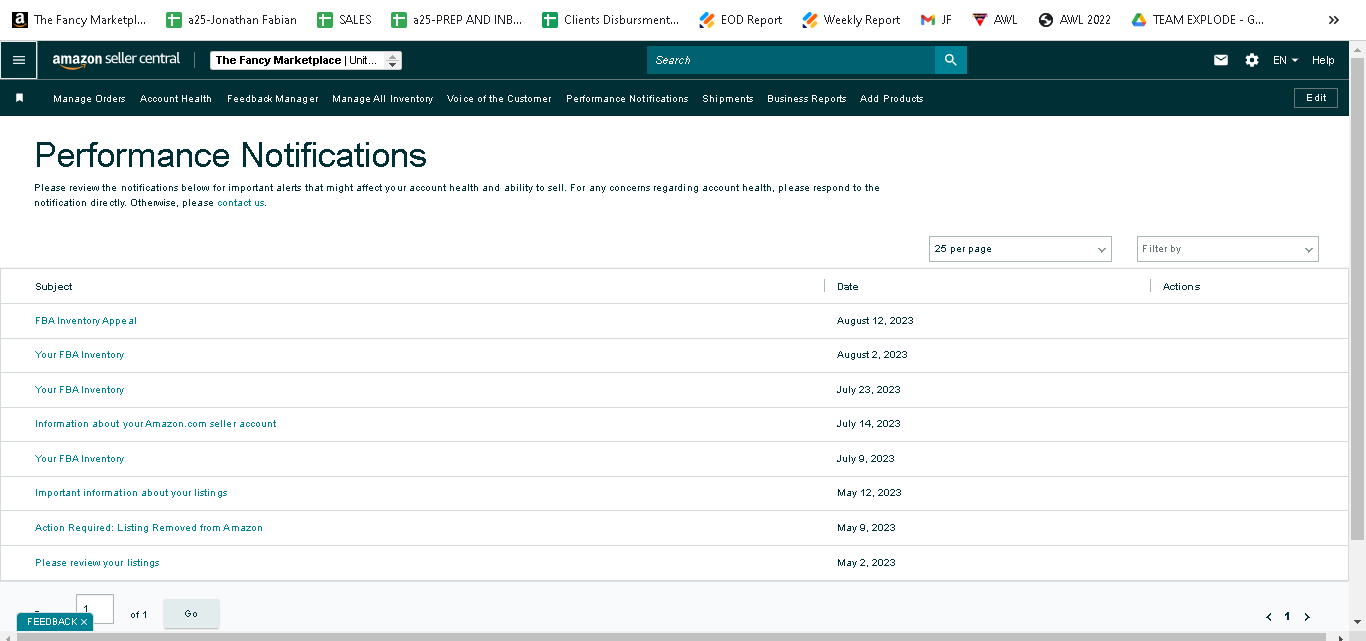Open Voice of the Customer

[499, 99]
